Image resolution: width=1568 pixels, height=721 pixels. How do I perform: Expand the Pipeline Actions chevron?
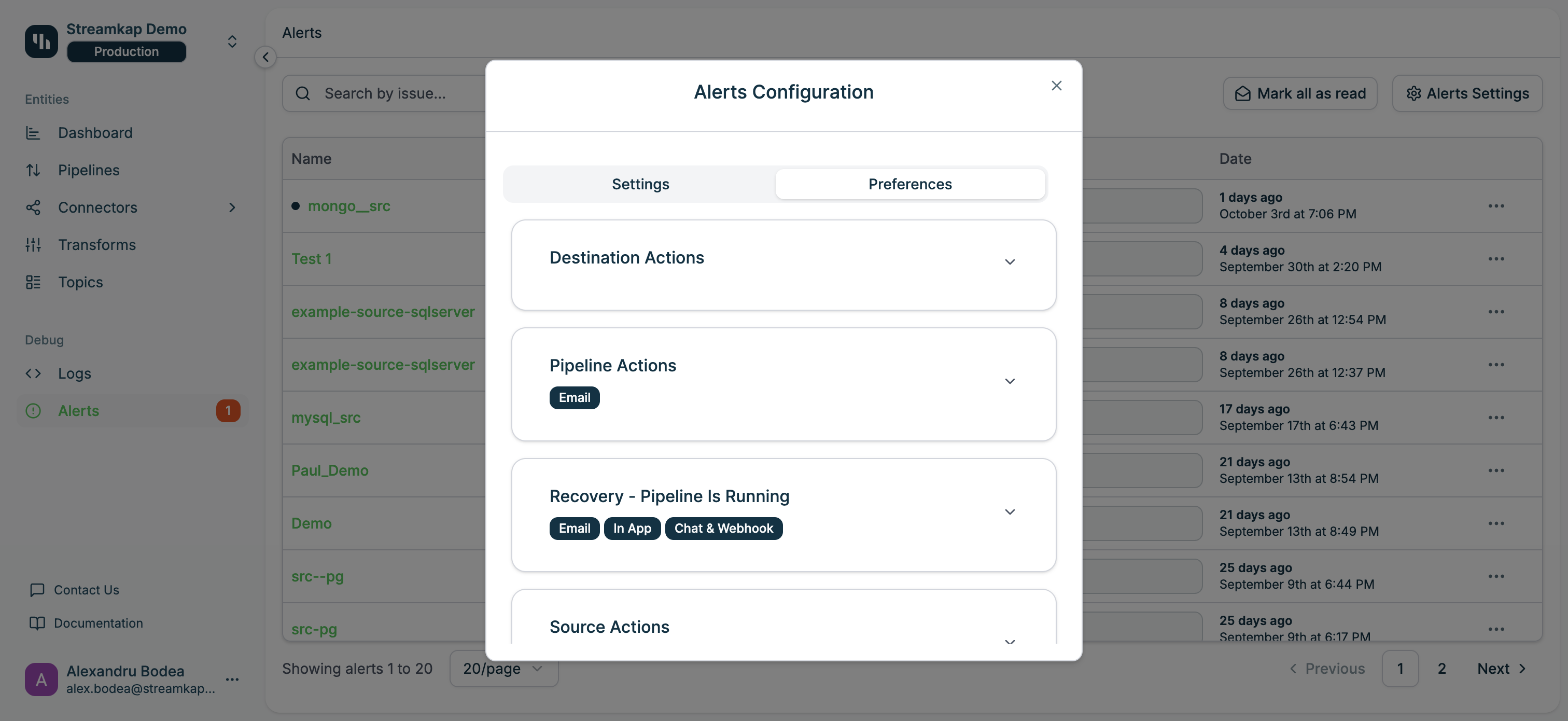click(x=1009, y=381)
